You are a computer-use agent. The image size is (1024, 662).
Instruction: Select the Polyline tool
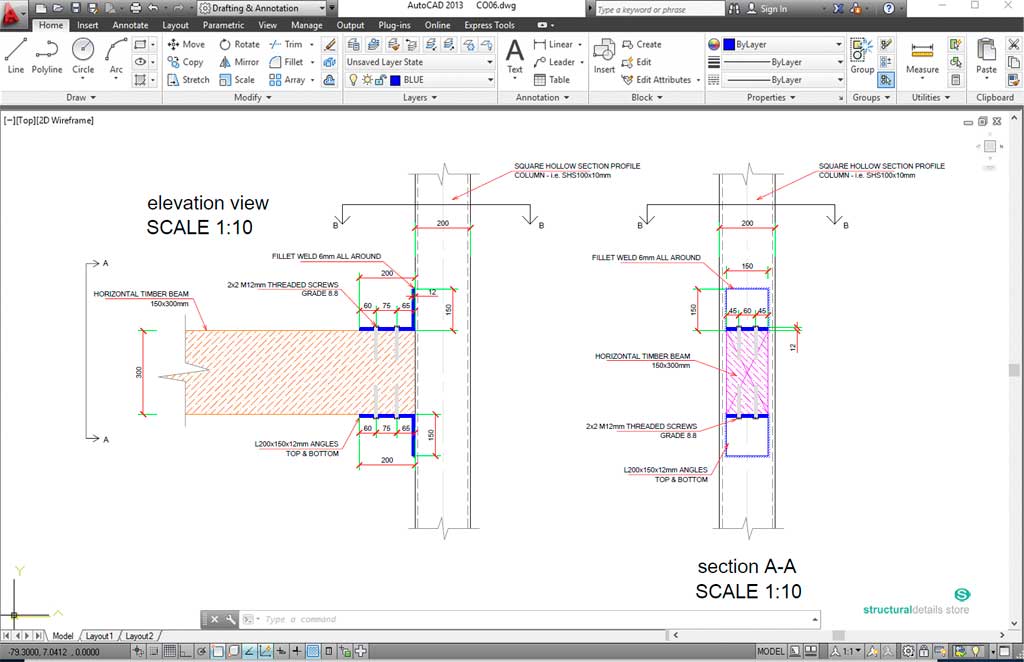tap(46, 57)
